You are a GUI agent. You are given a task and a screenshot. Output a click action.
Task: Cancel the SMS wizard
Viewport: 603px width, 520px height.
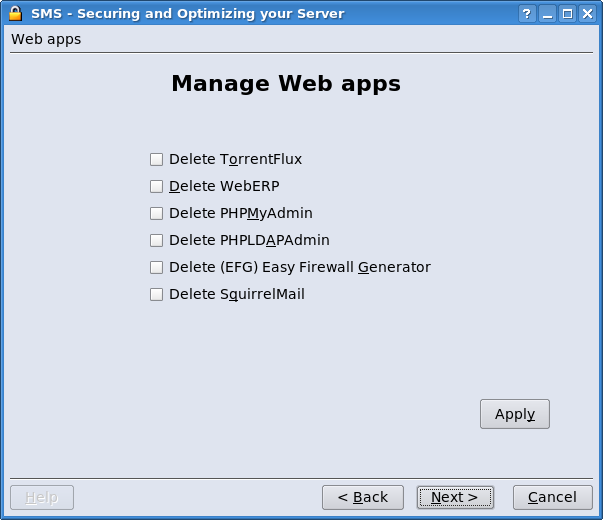click(x=553, y=497)
